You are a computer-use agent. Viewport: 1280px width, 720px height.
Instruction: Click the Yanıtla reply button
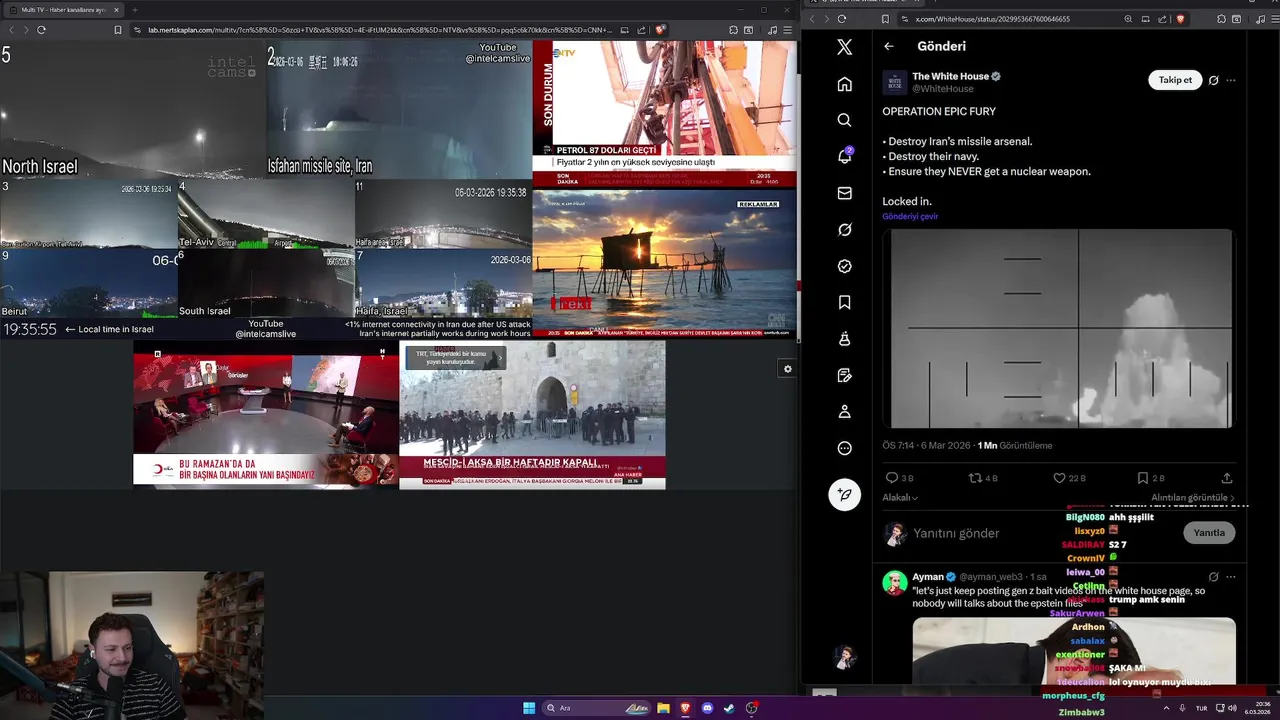(1209, 533)
